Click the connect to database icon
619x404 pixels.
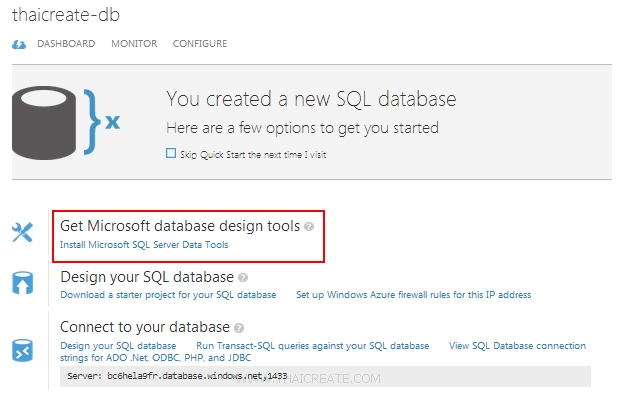[22, 349]
